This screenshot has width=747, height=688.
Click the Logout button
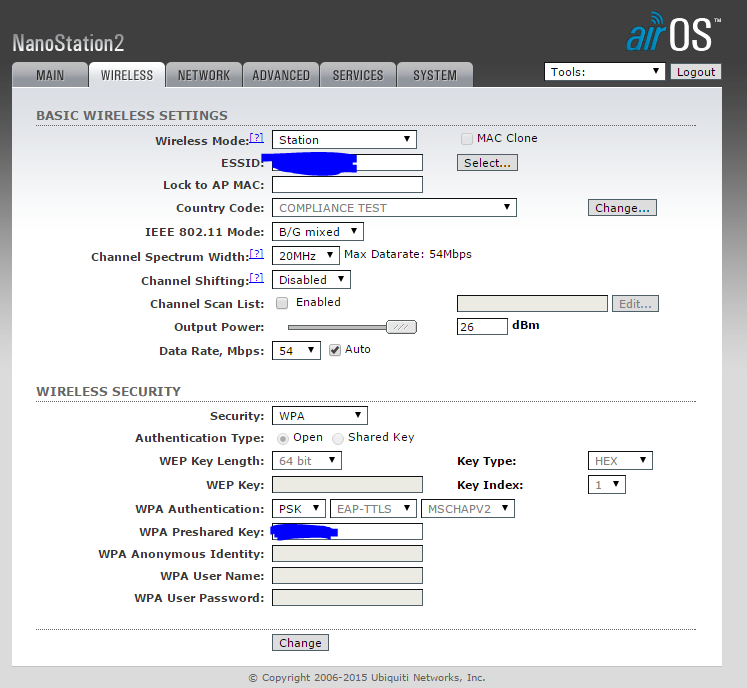(x=696, y=71)
